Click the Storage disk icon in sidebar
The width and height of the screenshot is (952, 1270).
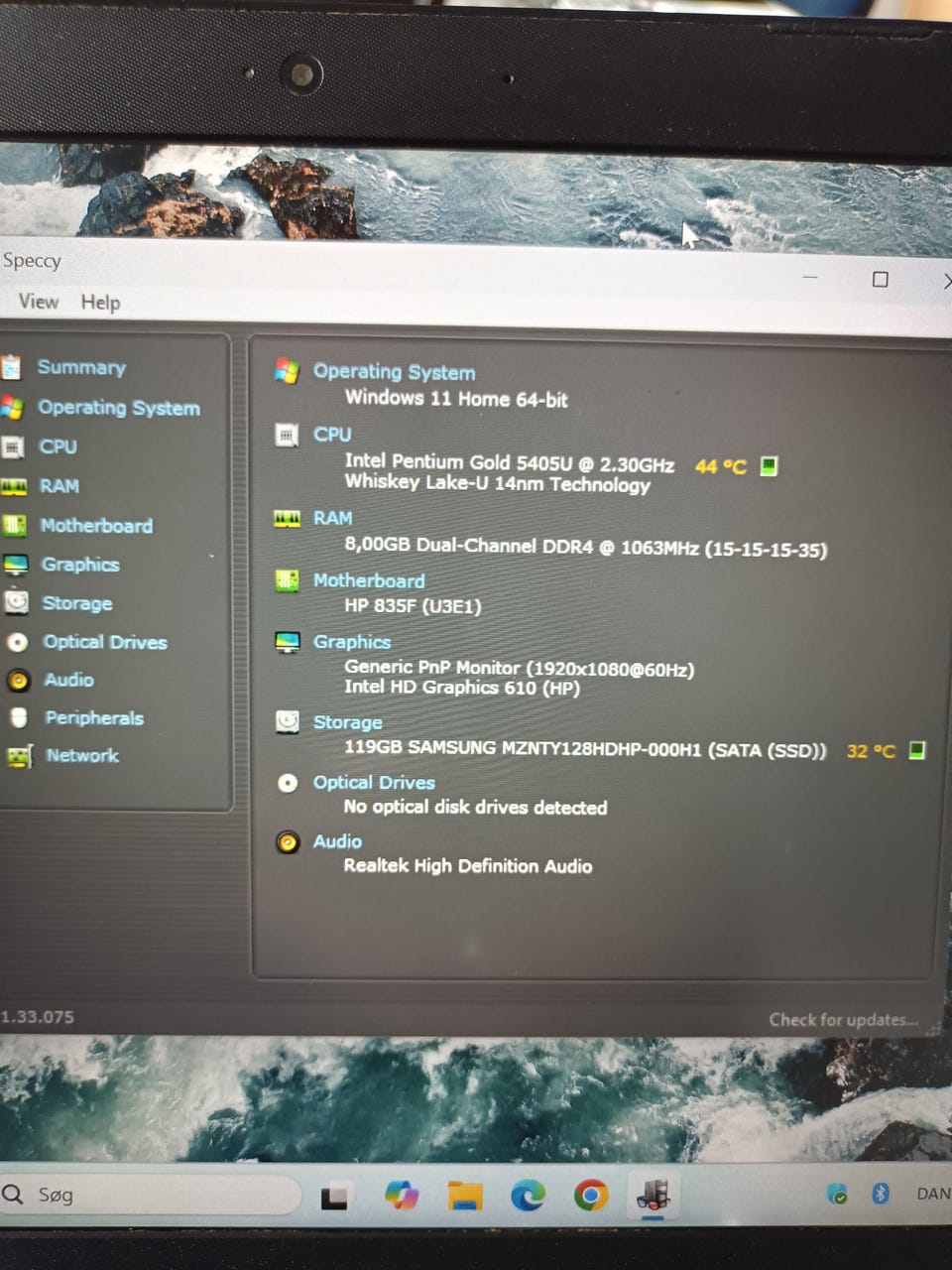click(17, 602)
